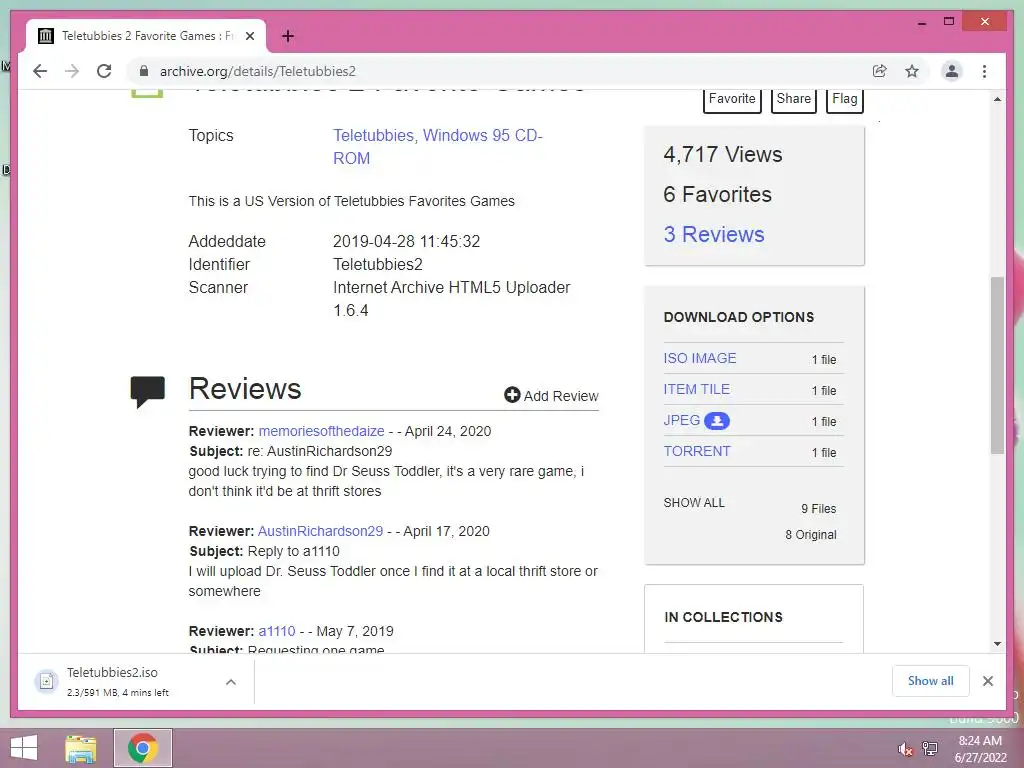
Task: Click the Addeddate value 2019-04-28 11:45:32
Action: point(406,242)
